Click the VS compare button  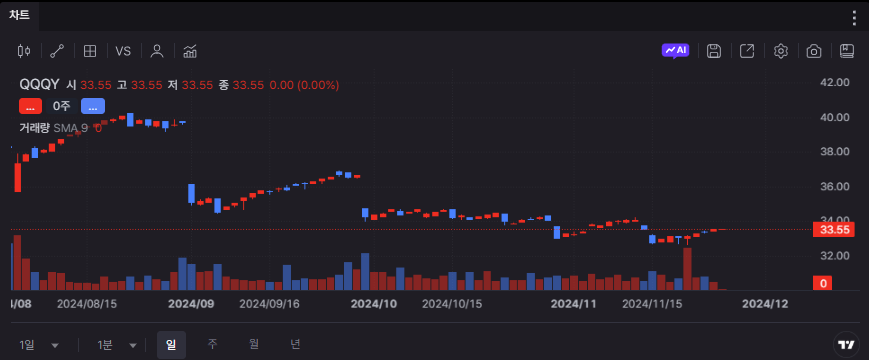point(123,52)
